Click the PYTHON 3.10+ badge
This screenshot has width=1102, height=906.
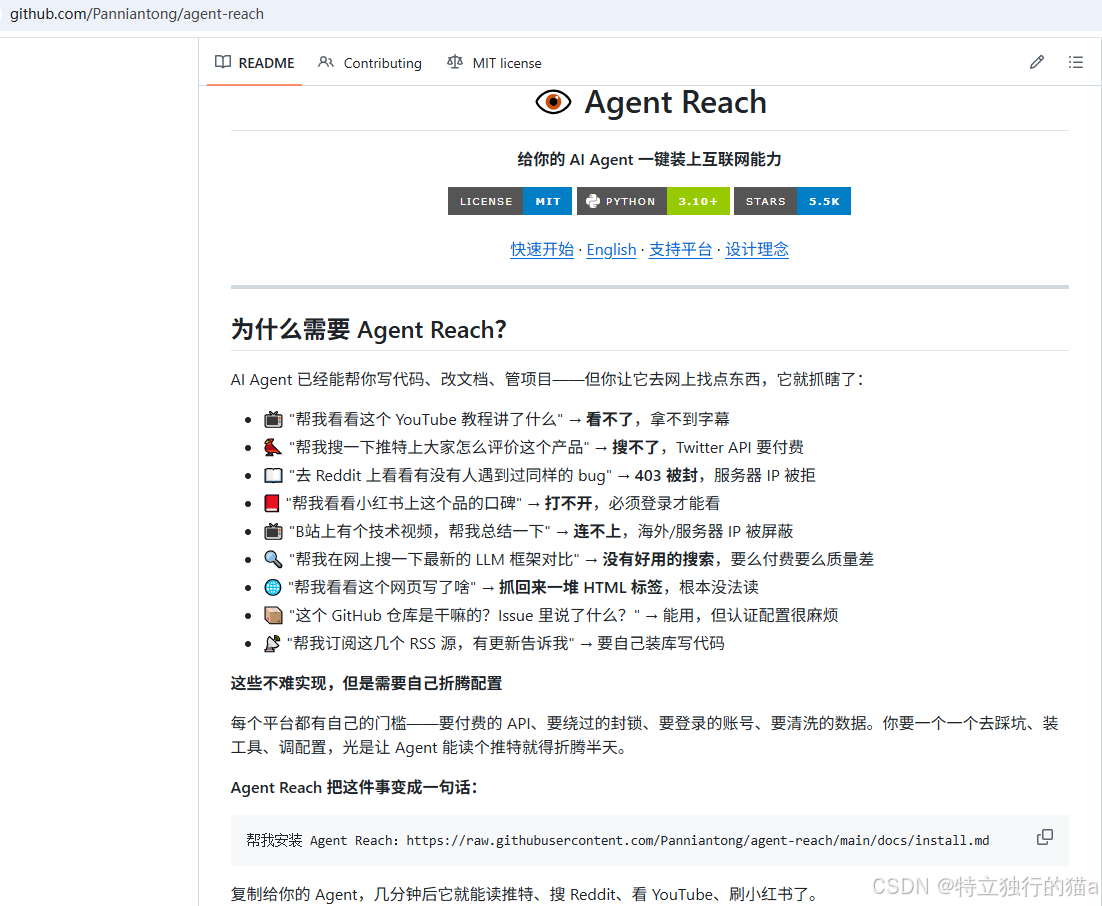[x=654, y=201]
